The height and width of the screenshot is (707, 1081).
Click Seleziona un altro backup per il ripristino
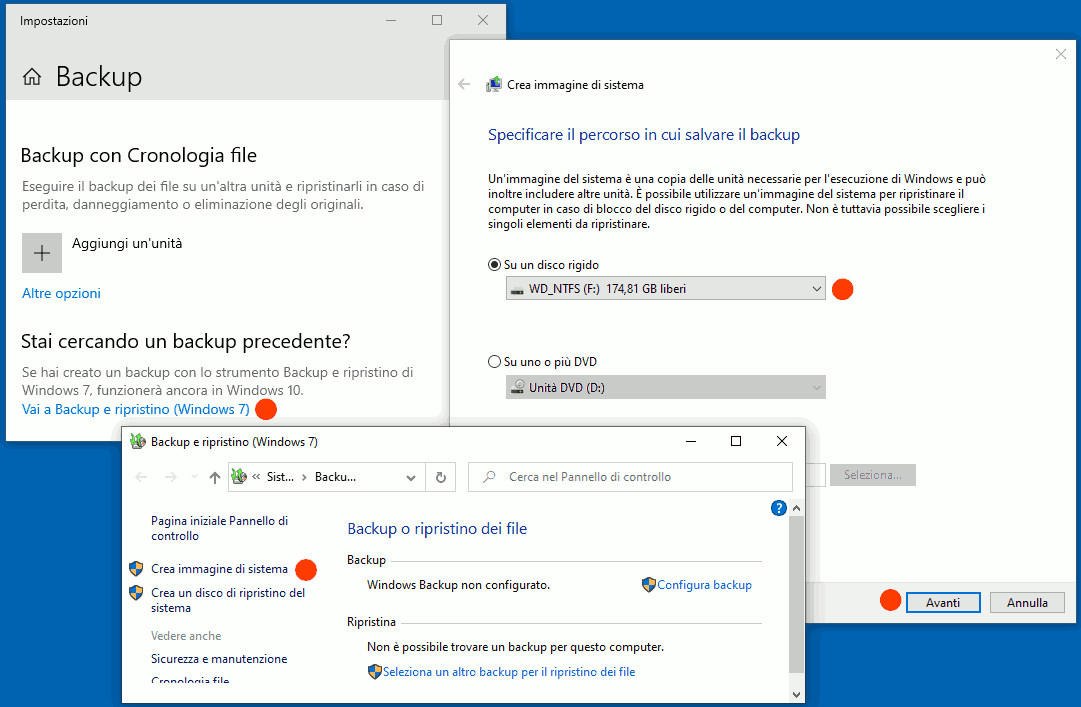click(x=509, y=672)
